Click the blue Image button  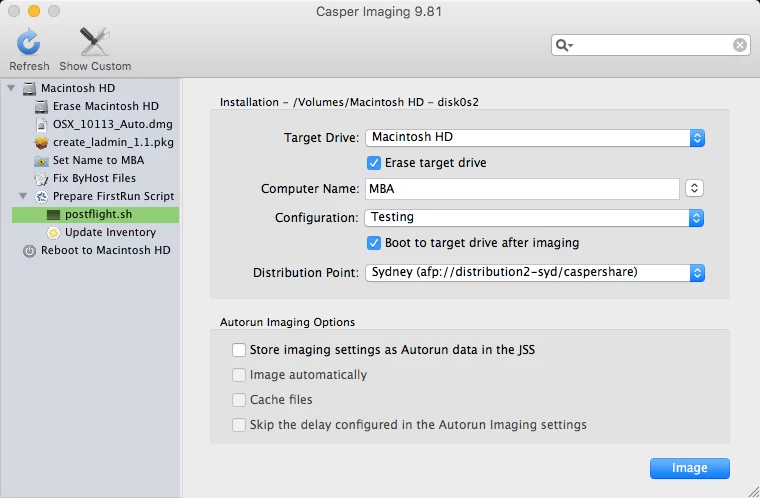pyautogui.click(x=689, y=468)
